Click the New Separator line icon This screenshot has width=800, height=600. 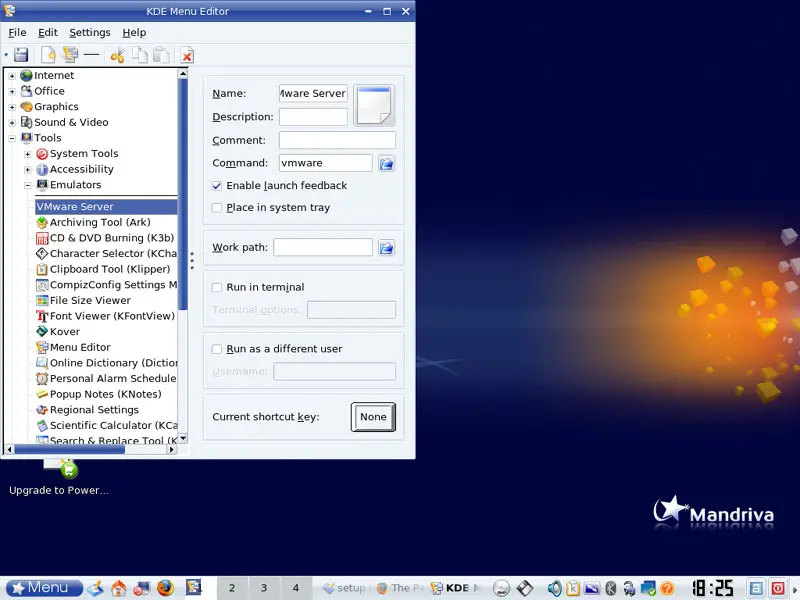pyautogui.click(x=91, y=55)
